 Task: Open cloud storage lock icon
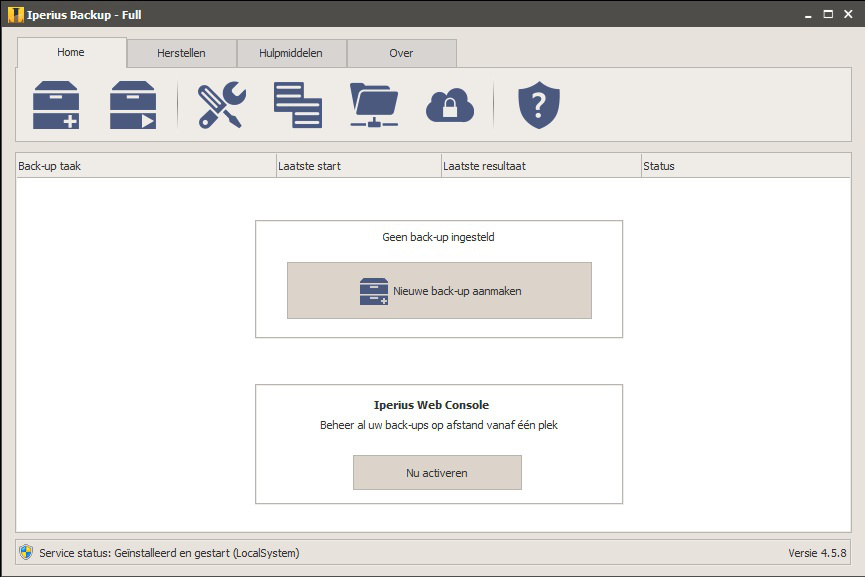coord(450,105)
